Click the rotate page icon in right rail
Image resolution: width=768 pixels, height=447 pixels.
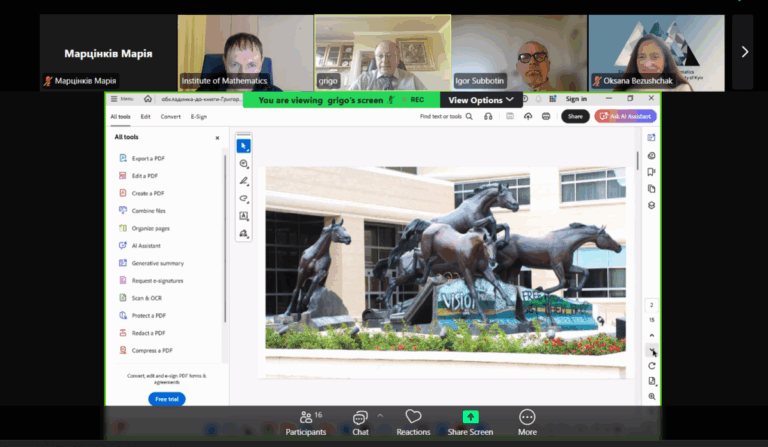point(652,366)
